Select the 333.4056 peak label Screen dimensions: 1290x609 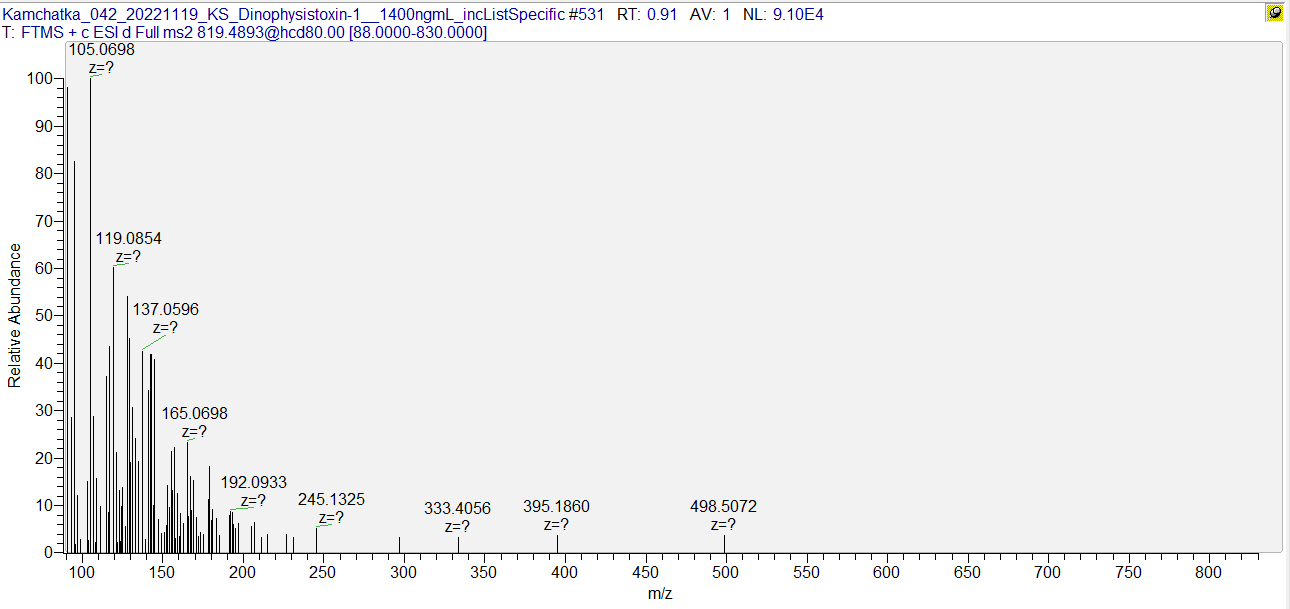457,508
